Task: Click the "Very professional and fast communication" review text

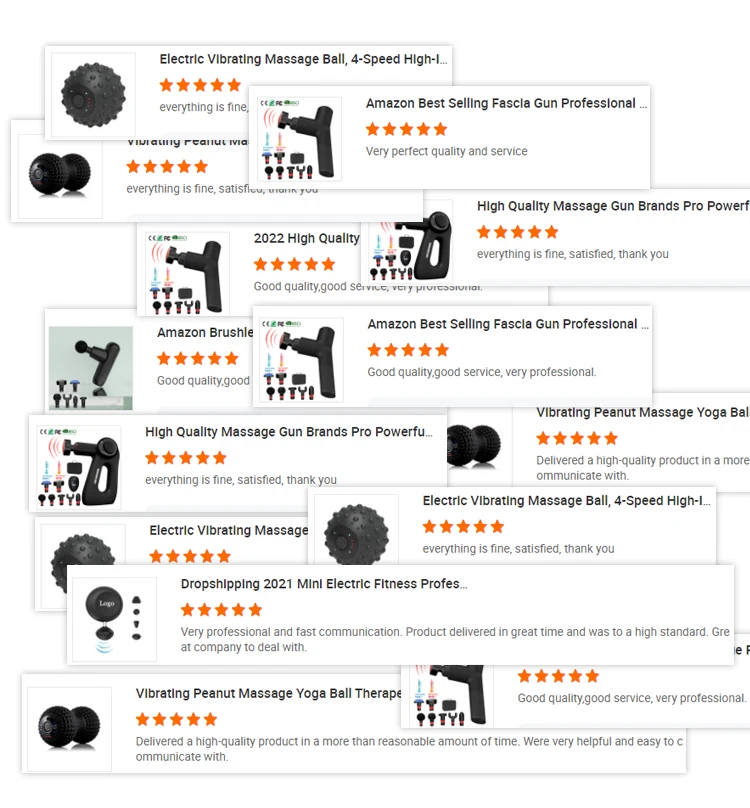Action: point(455,639)
